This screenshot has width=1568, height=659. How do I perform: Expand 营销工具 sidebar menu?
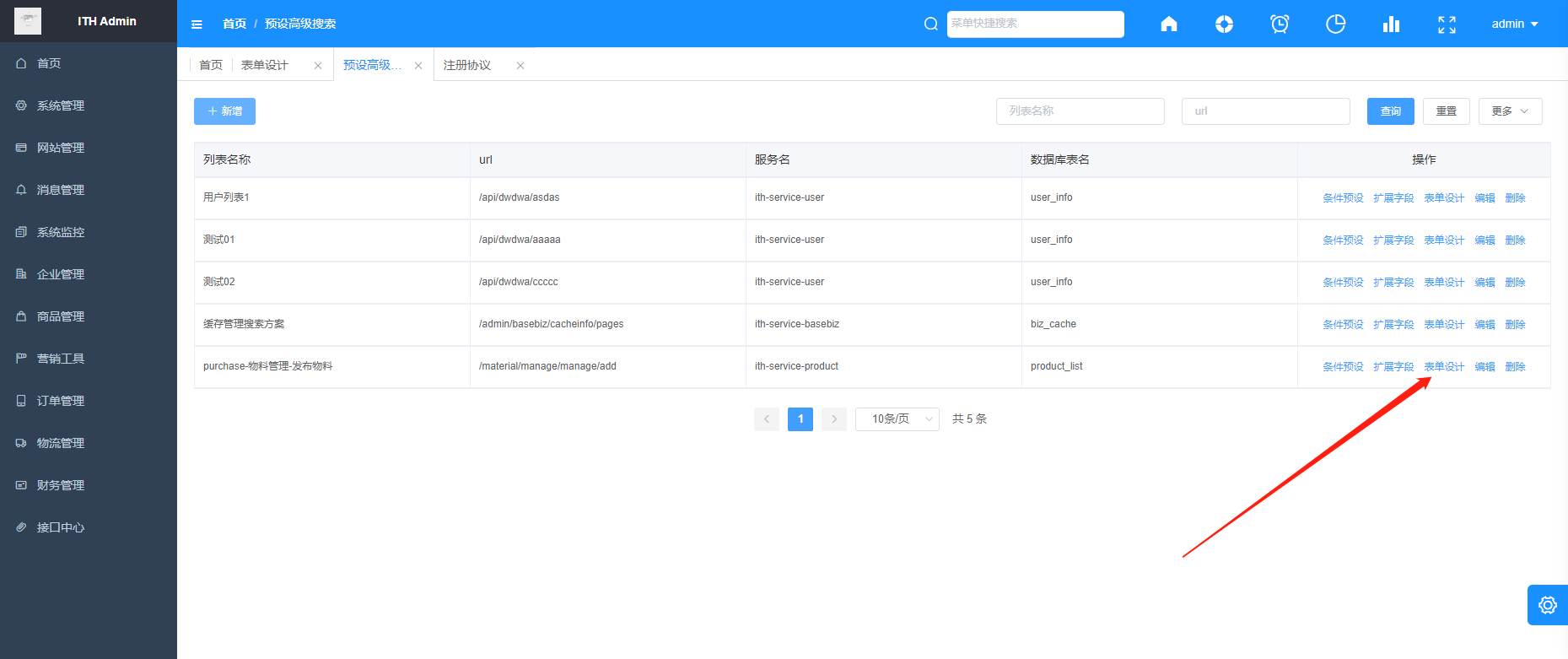tap(89, 359)
